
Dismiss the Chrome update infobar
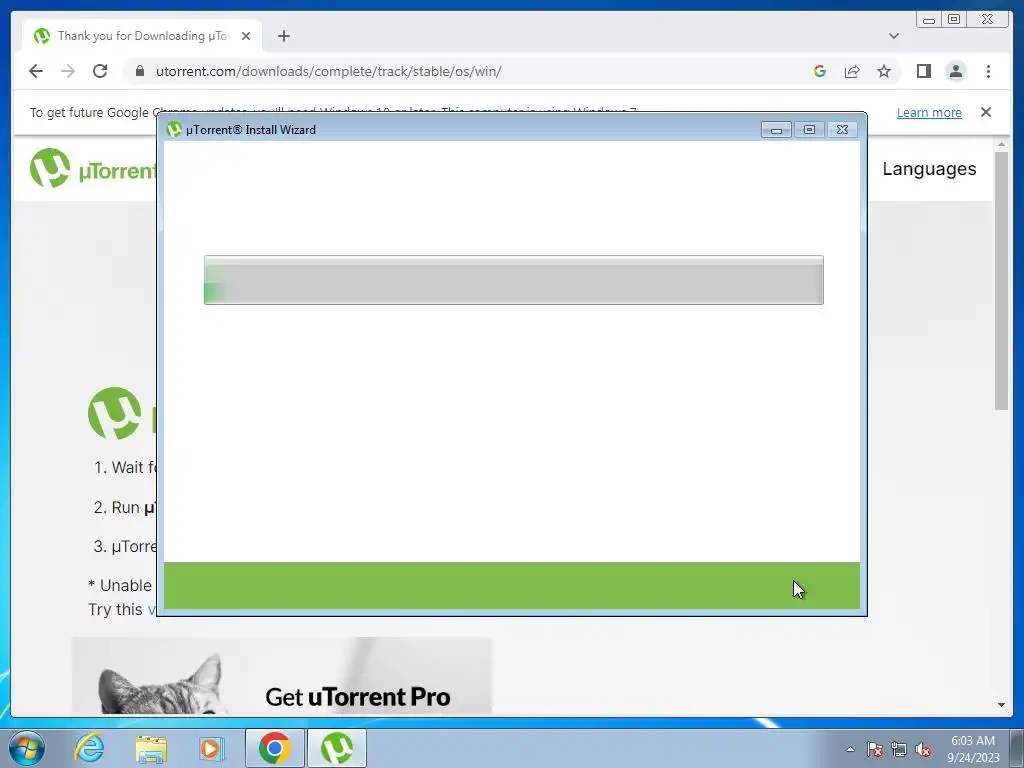pos(985,112)
